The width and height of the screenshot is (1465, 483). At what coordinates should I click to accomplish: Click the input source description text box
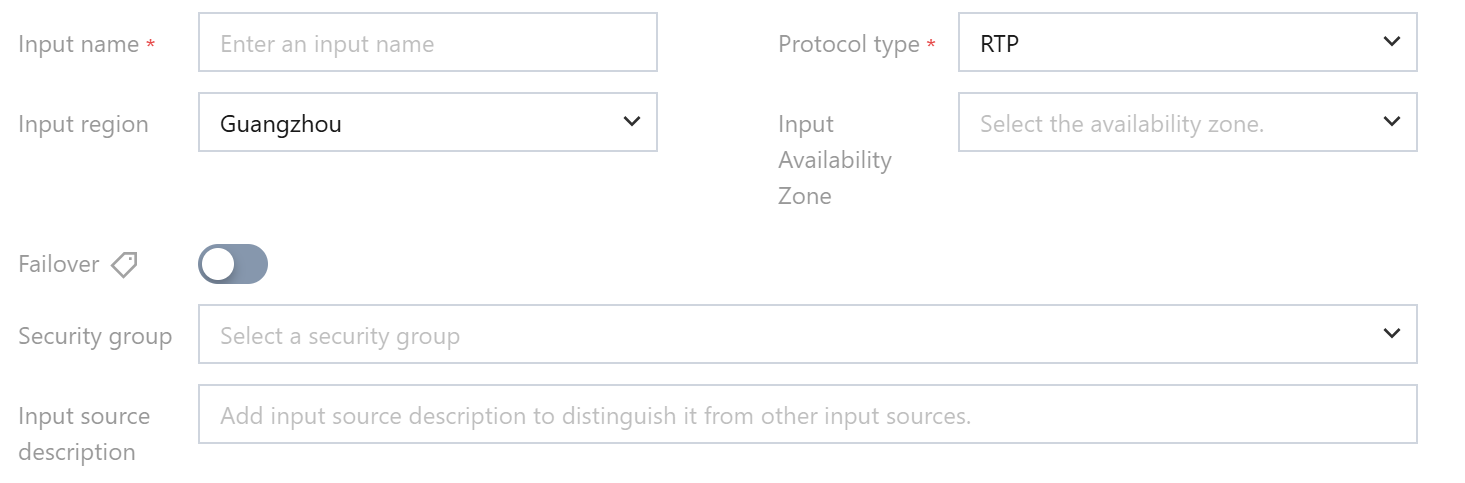point(806,414)
